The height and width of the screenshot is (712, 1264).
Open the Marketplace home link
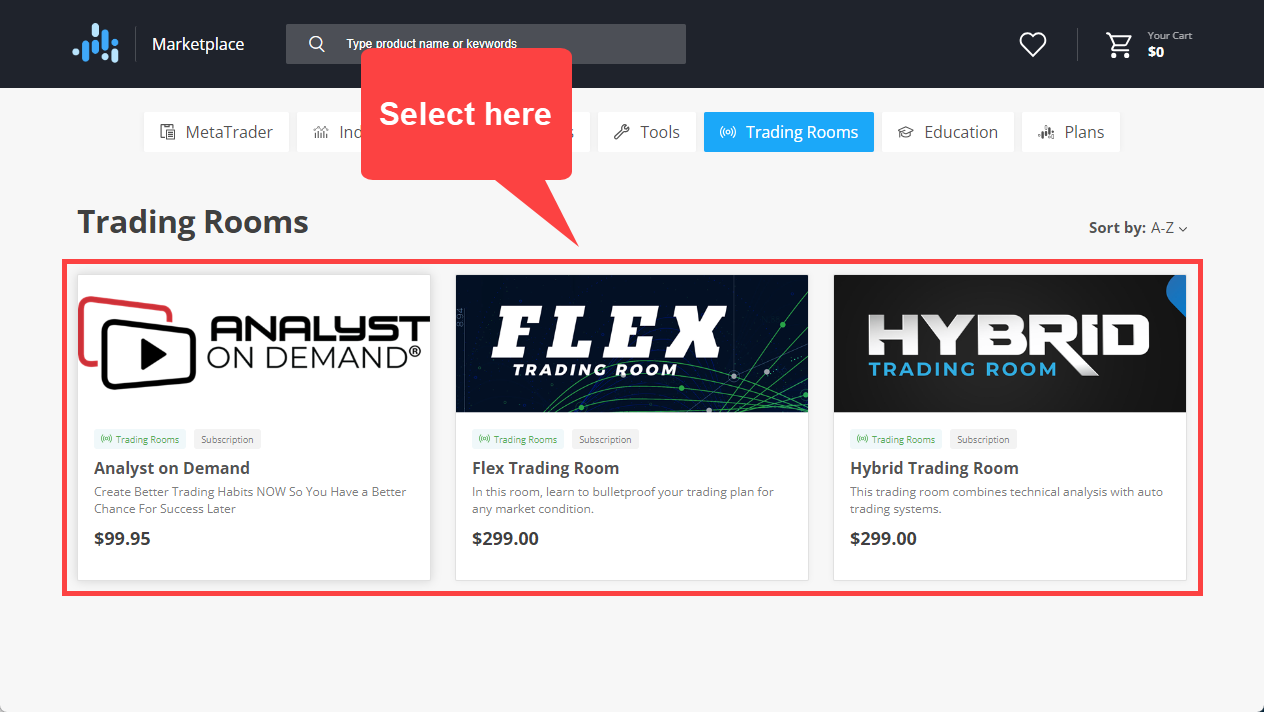198,44
